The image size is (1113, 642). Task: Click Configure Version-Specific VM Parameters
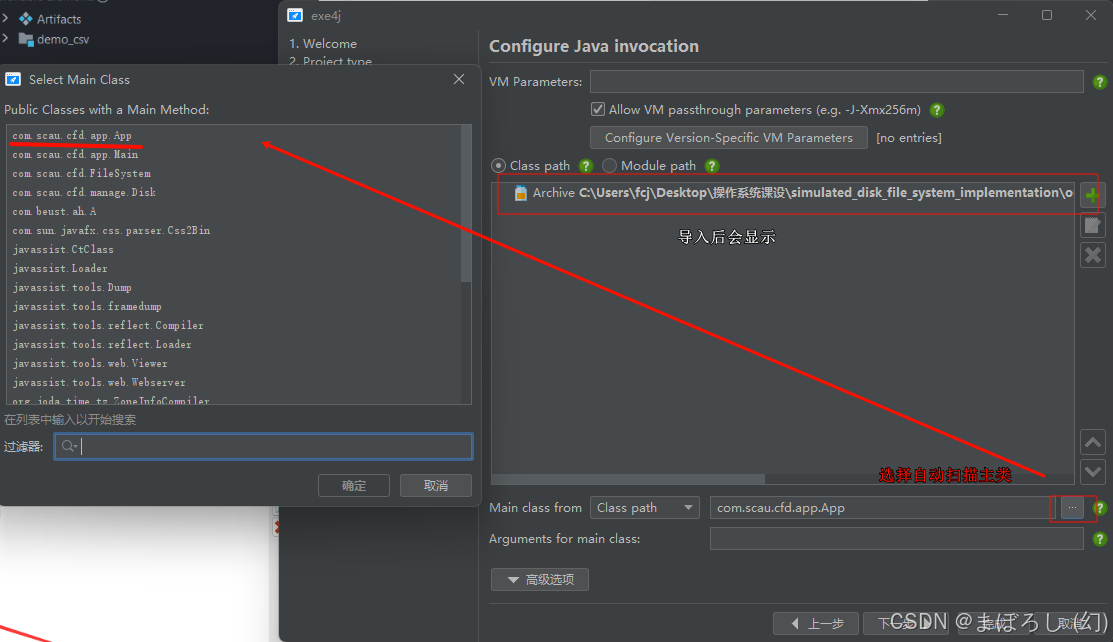click(728, 138)
